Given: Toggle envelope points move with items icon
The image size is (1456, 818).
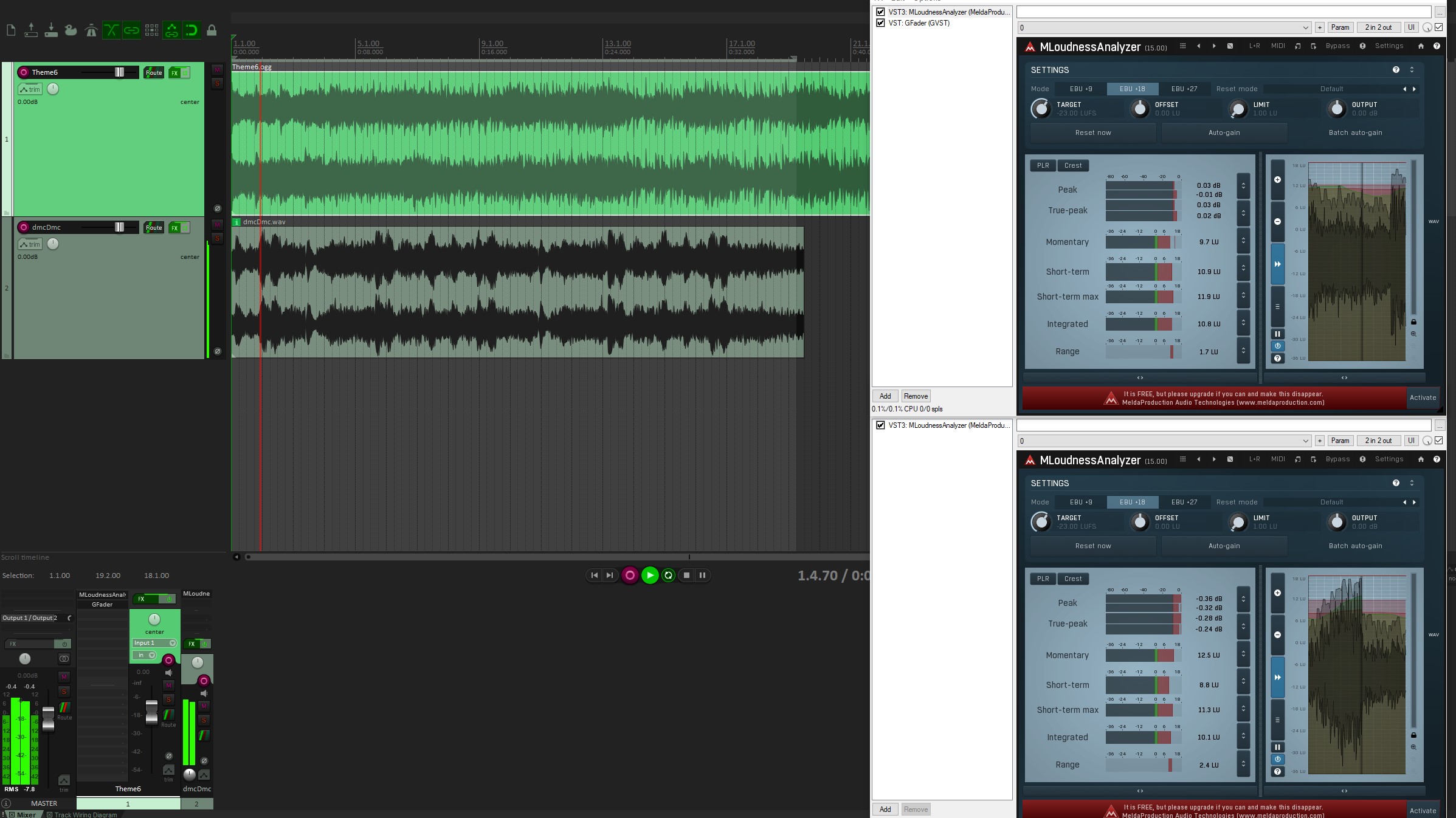Looking at the screenshot, I should (x=171, y=30).
